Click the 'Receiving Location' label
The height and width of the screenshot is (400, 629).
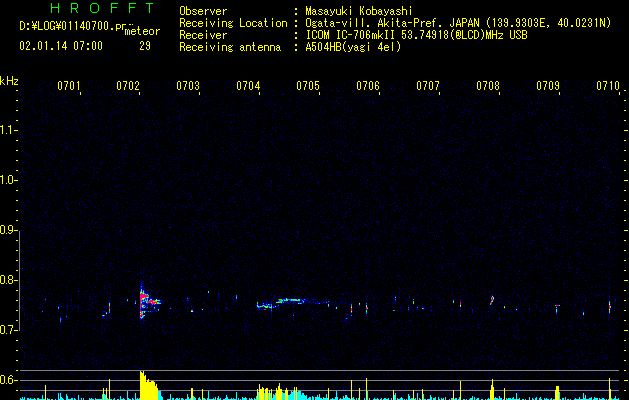point(233,23)
